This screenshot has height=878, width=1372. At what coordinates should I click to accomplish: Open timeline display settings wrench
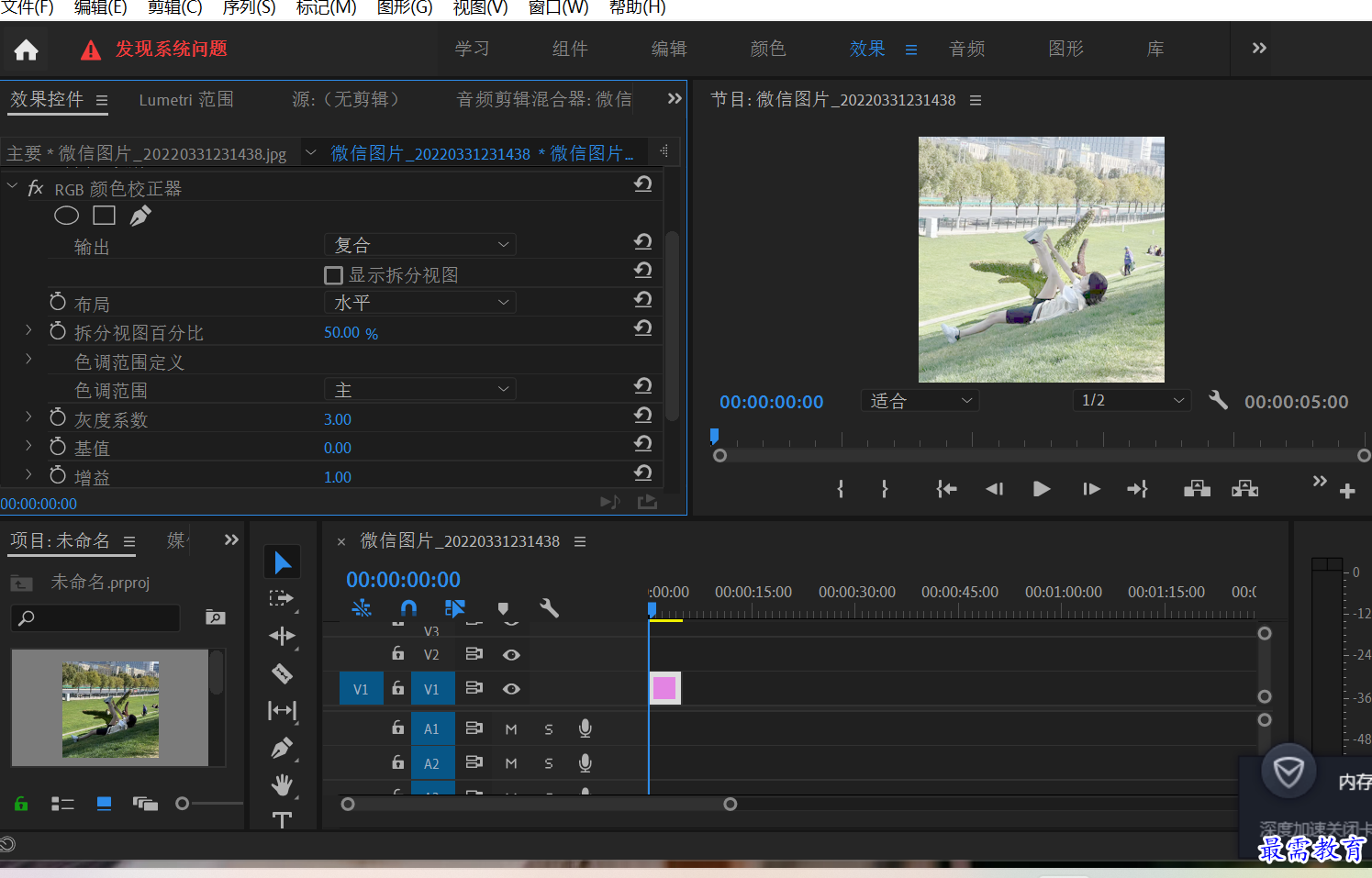pos(550,608)
